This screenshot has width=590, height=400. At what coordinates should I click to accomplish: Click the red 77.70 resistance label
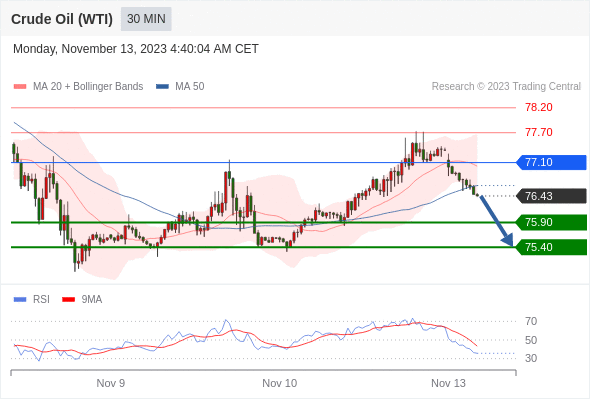[538, 132]
